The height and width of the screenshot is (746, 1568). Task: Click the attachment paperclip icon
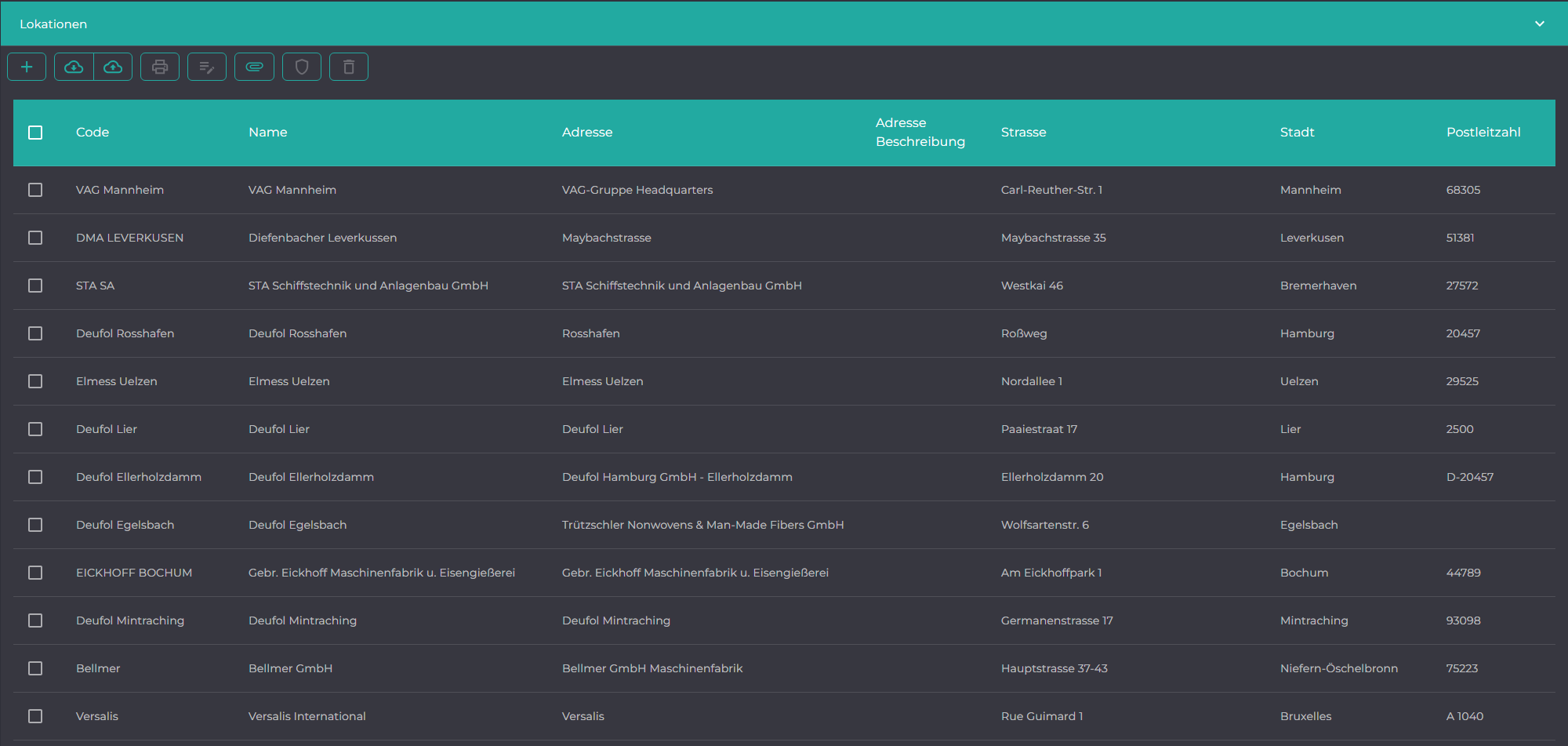[254, 67]
